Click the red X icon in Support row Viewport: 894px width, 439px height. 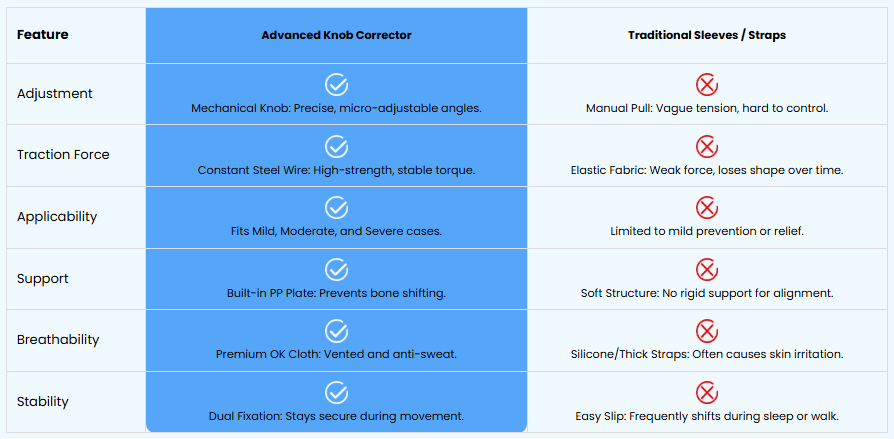tap(707, 270)
